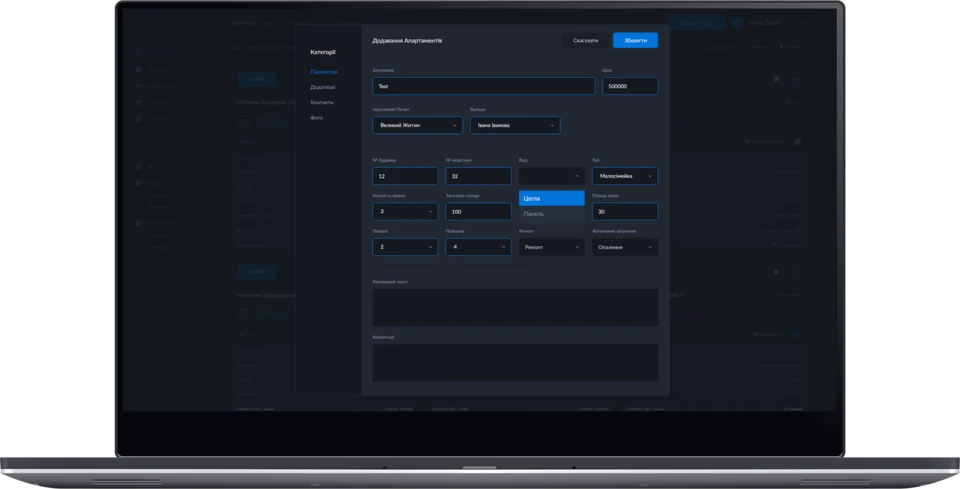960x489 pixels.
Task: Open the Малосімейка type dropdown
Action: [x=625, y=176]
